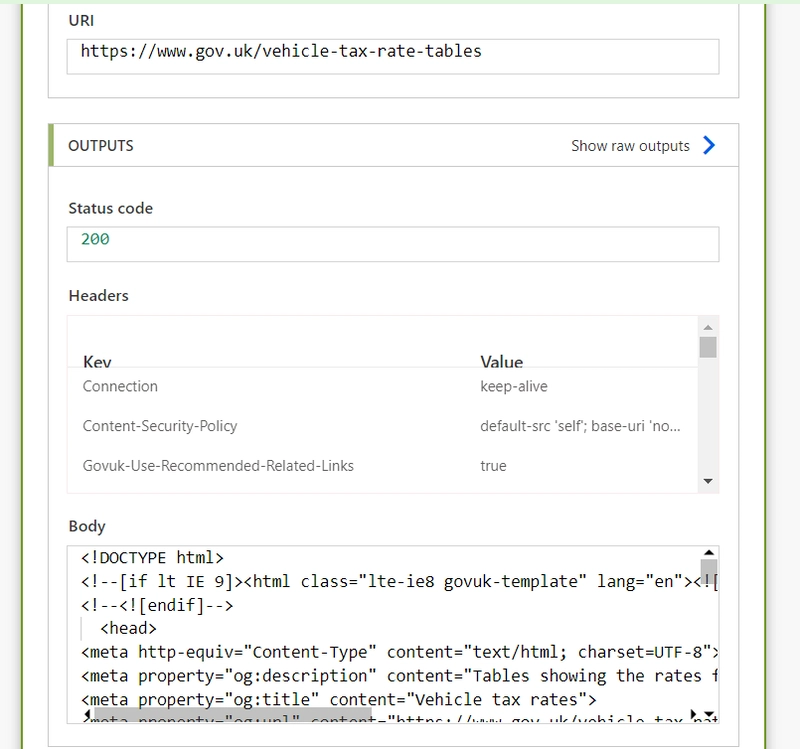Click the Headers scrollbar down arrow
Viewport: 800px width, 749px height.
point(708,481)
